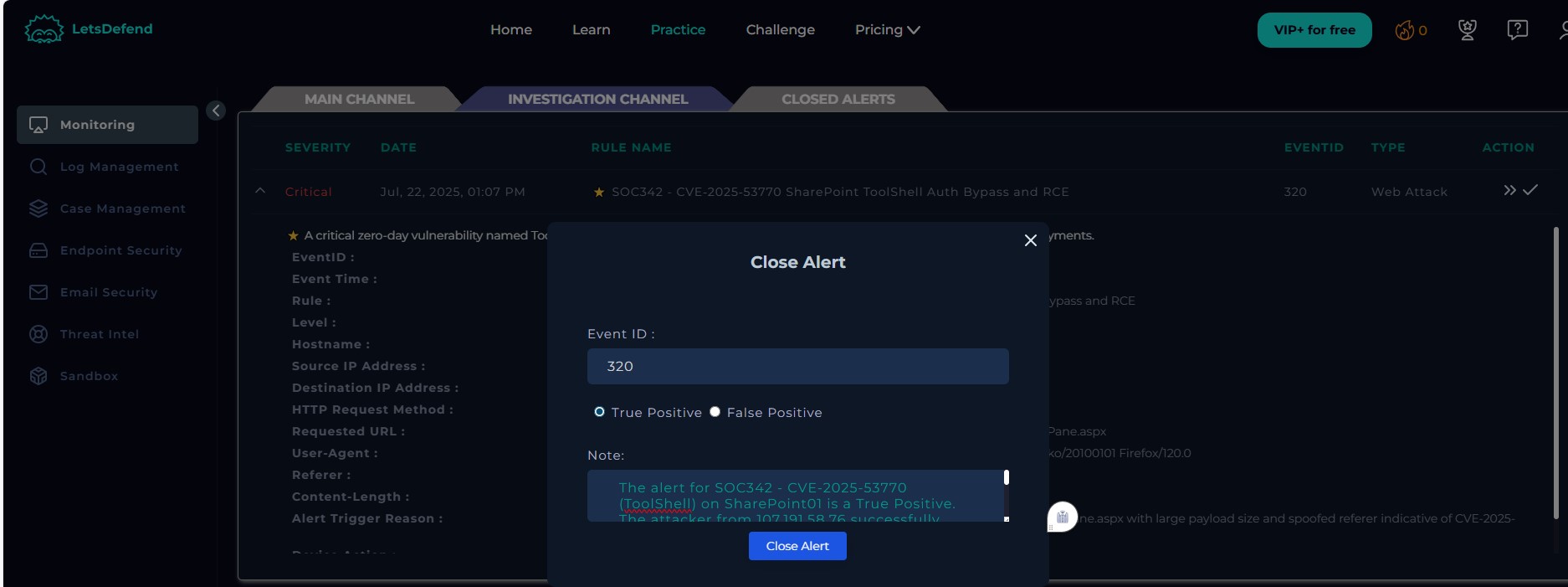Open Case Management layers icon
This screenshot has height=587, width=1568.
[38, 209]
